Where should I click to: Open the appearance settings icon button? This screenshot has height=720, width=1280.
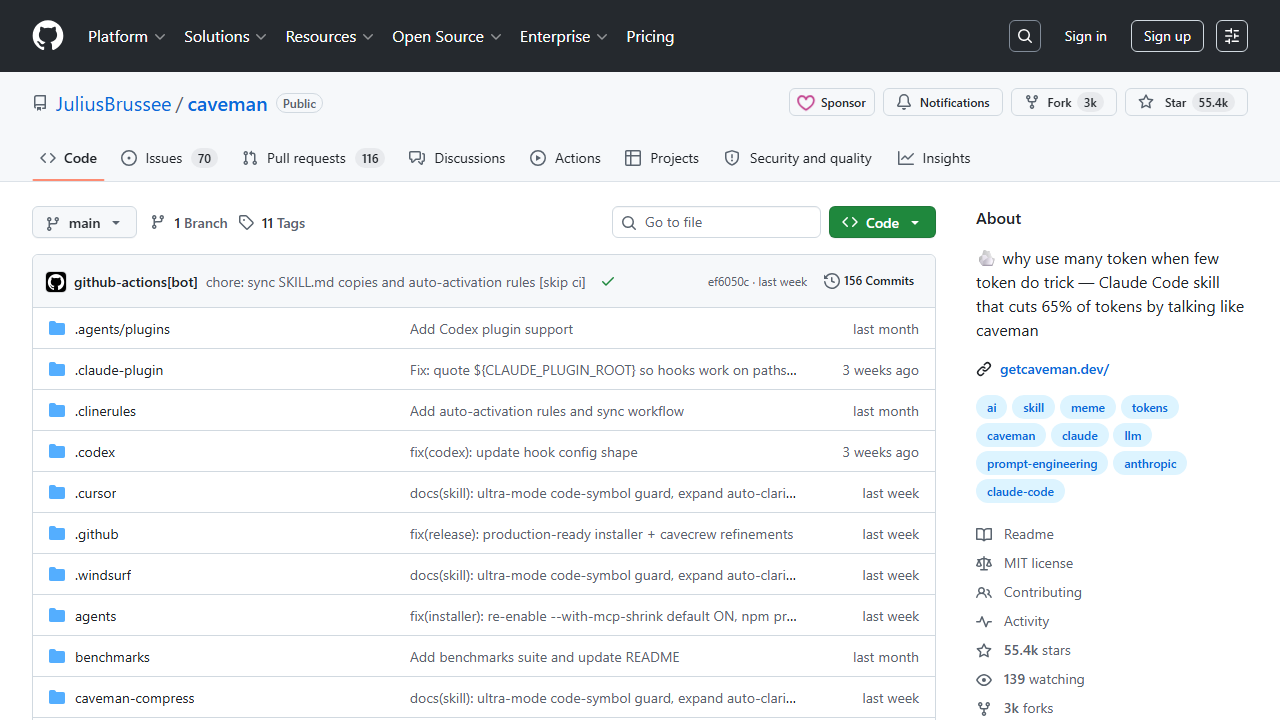[x=1232, y=36]
